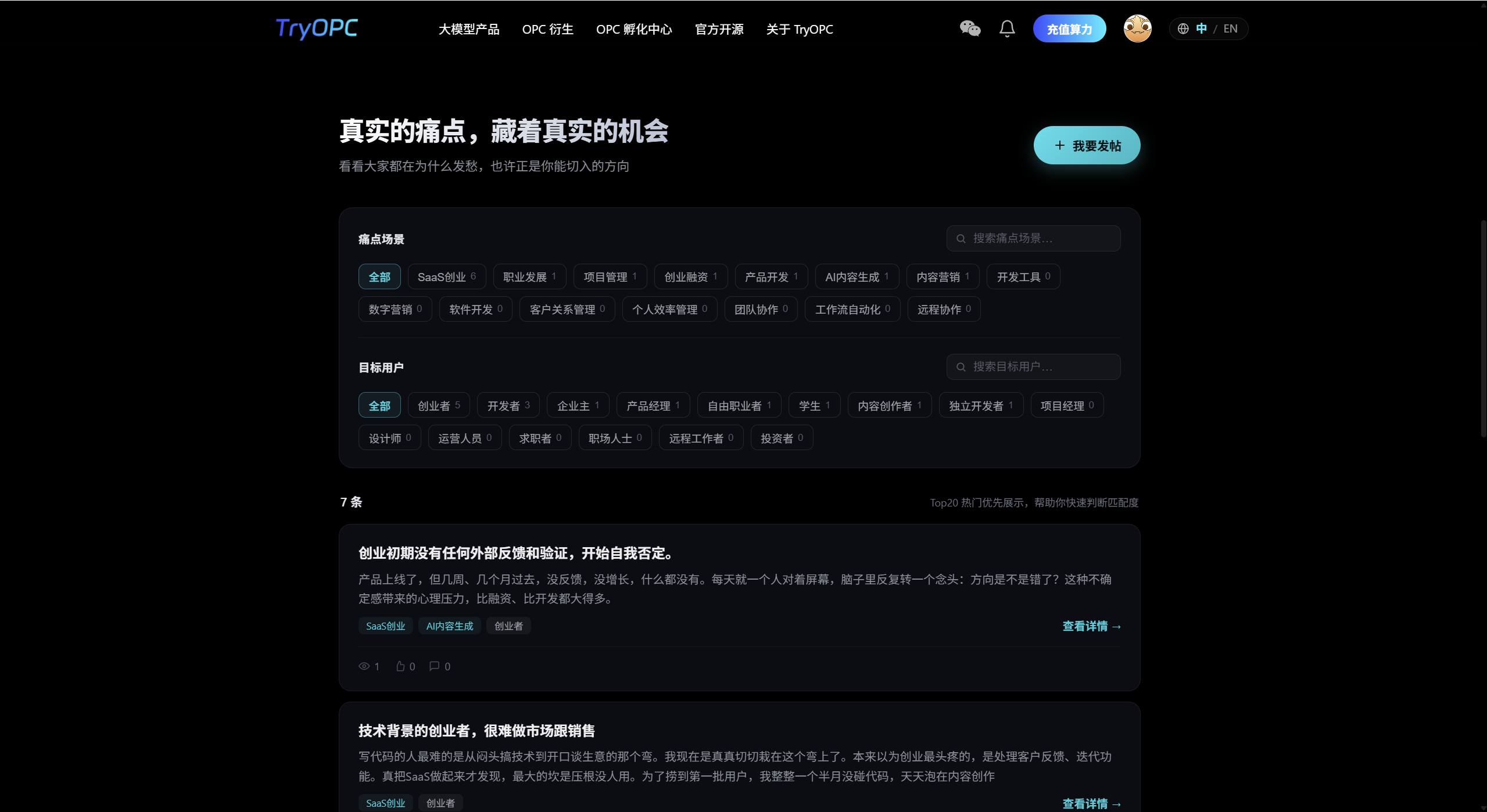The image size is (1487, 812).
Task: Filter by 工作流自动化 scenario
Action: tap(852, 309)
